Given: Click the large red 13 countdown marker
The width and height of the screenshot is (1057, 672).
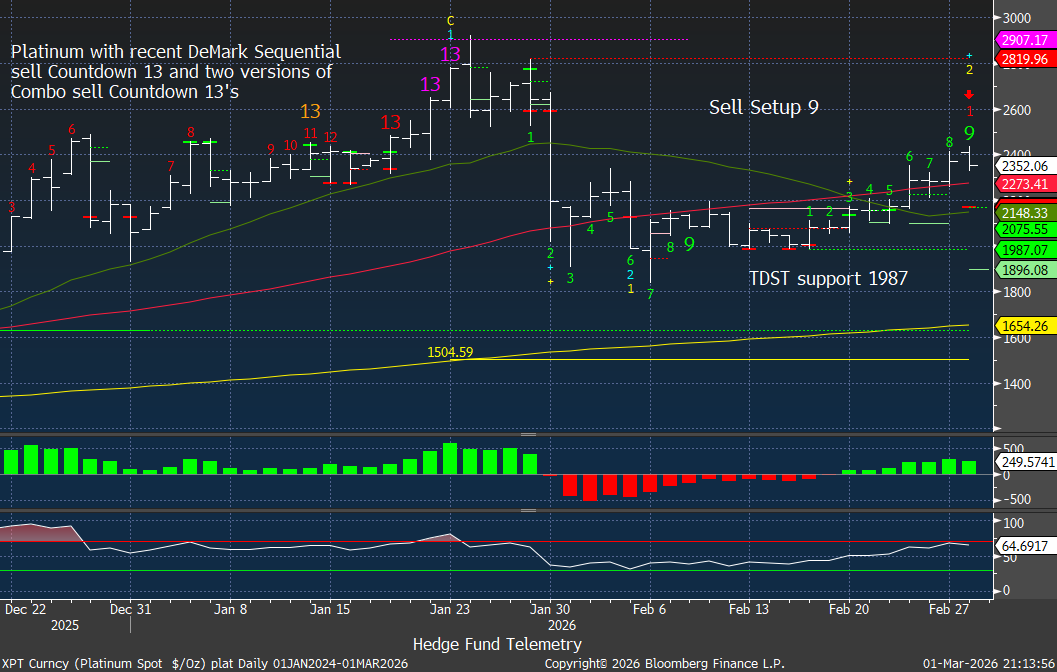Looking at the screenshot, I should pyautogui.click(x=391, y=122).
